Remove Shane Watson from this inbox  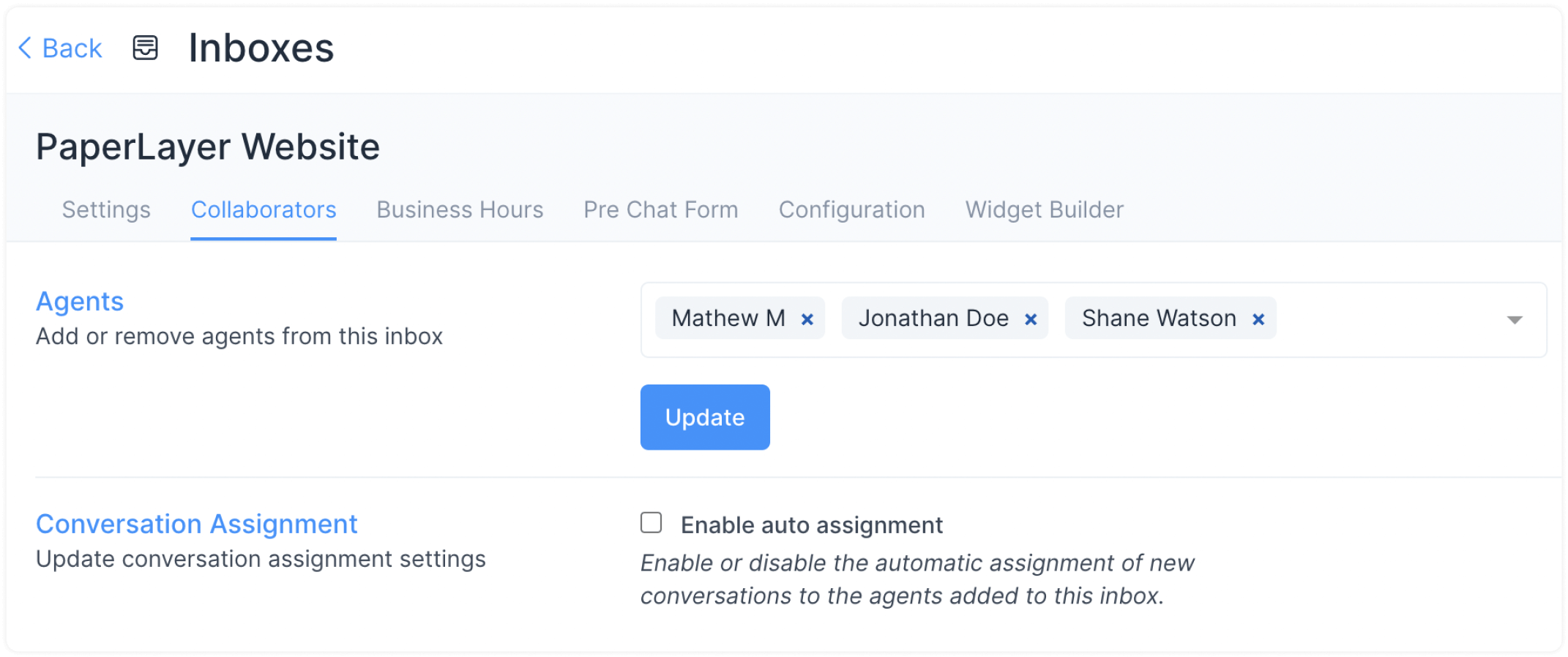pos(1258,319)
